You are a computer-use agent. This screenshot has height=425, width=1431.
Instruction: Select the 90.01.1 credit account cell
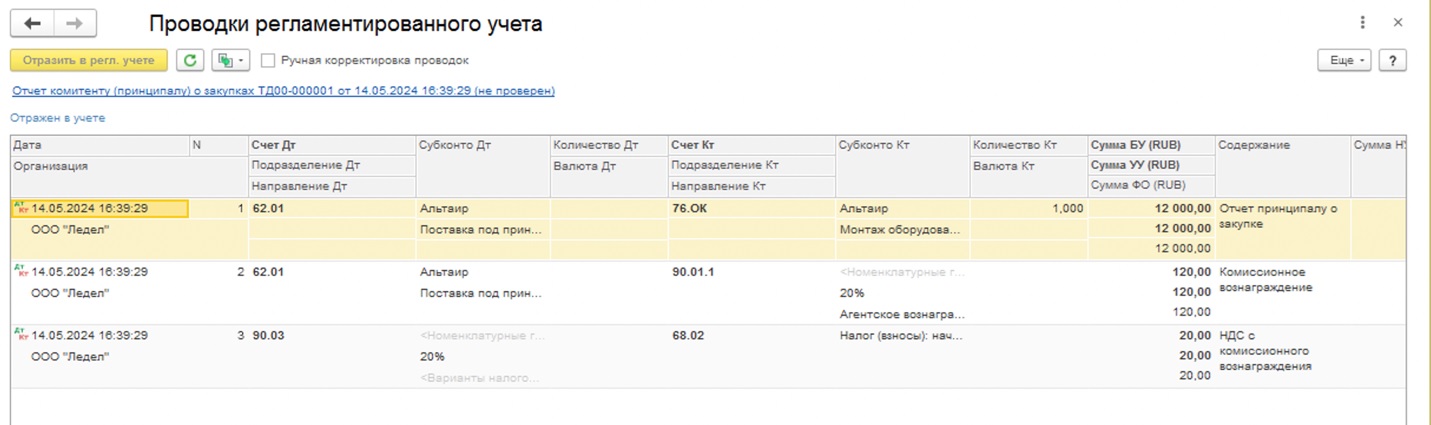tap(694, 272)
